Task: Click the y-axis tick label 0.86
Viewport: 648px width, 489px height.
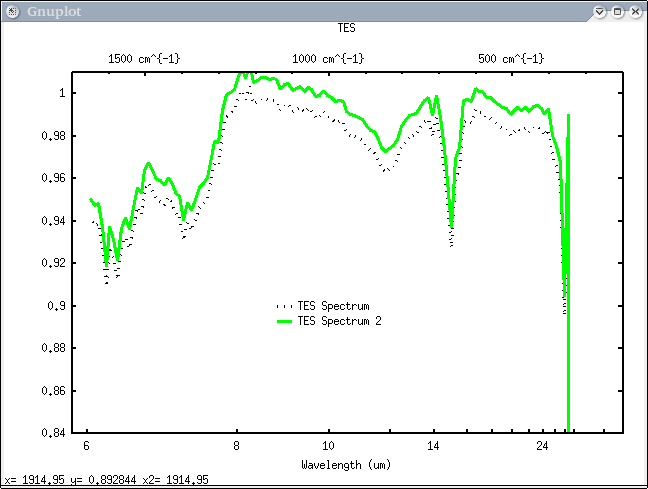Action: tap(53, 391)
